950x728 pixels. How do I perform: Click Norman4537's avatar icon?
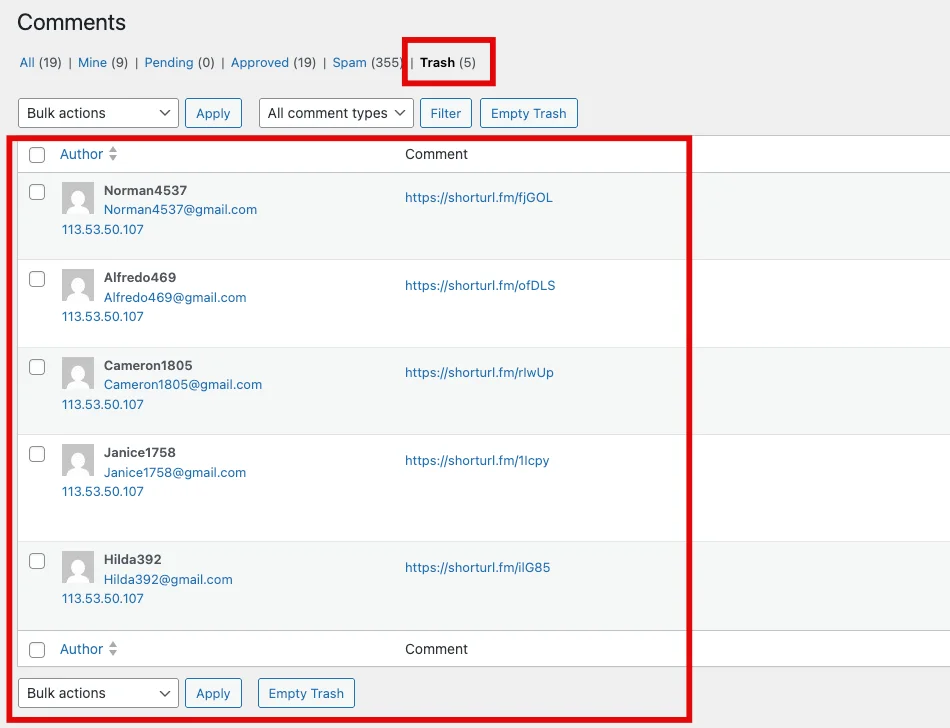pyautogui.click(x=78, y=198)
